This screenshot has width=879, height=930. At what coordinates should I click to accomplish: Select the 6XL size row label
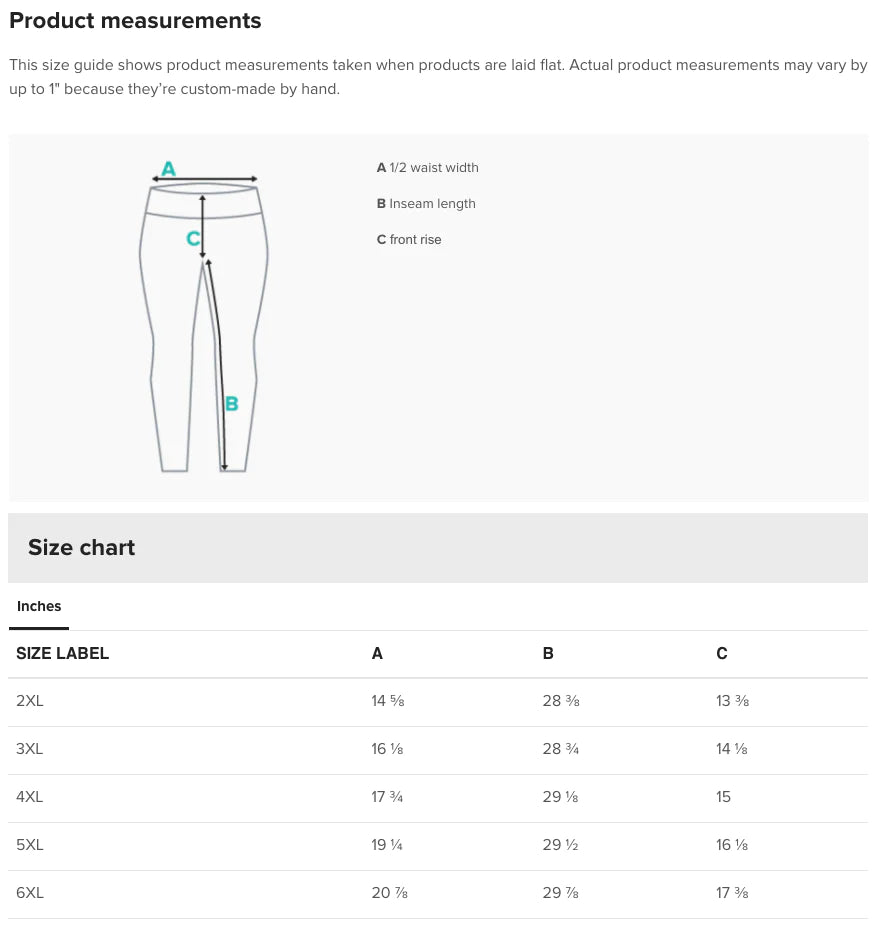click(30, 893)
